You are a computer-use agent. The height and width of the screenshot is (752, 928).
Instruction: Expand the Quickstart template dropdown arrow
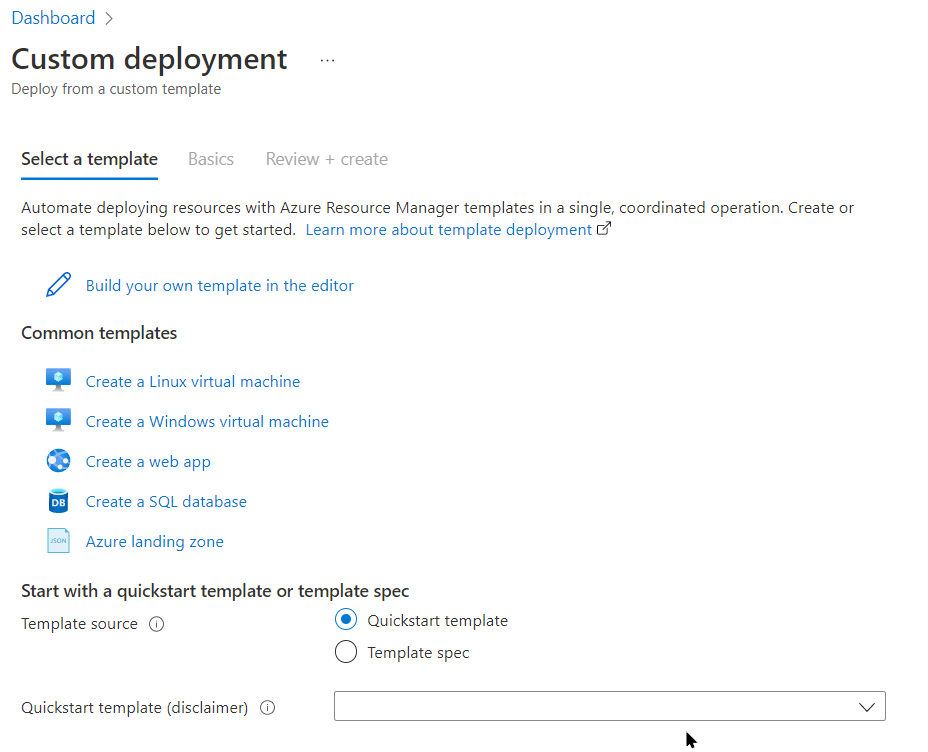tap(866, 707)
